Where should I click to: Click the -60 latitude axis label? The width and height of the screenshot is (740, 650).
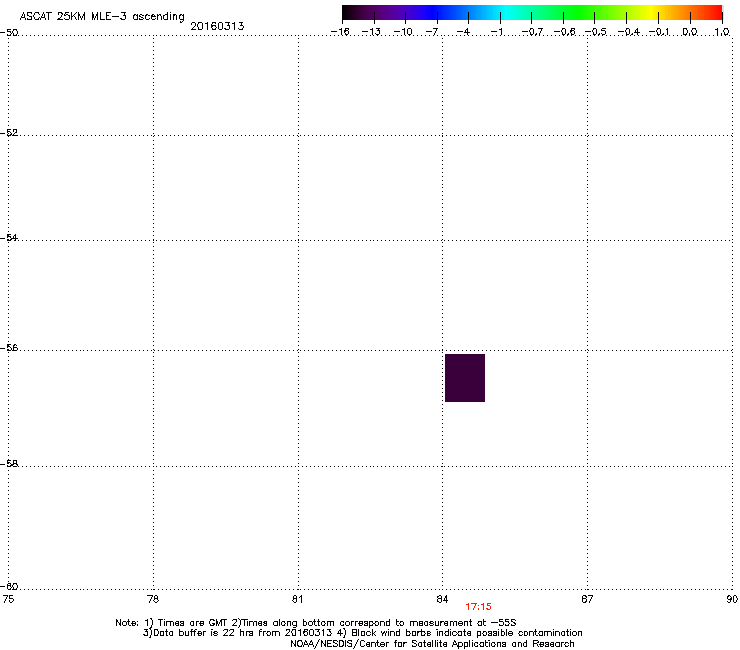pyautogui.click(x=9, y=586)
